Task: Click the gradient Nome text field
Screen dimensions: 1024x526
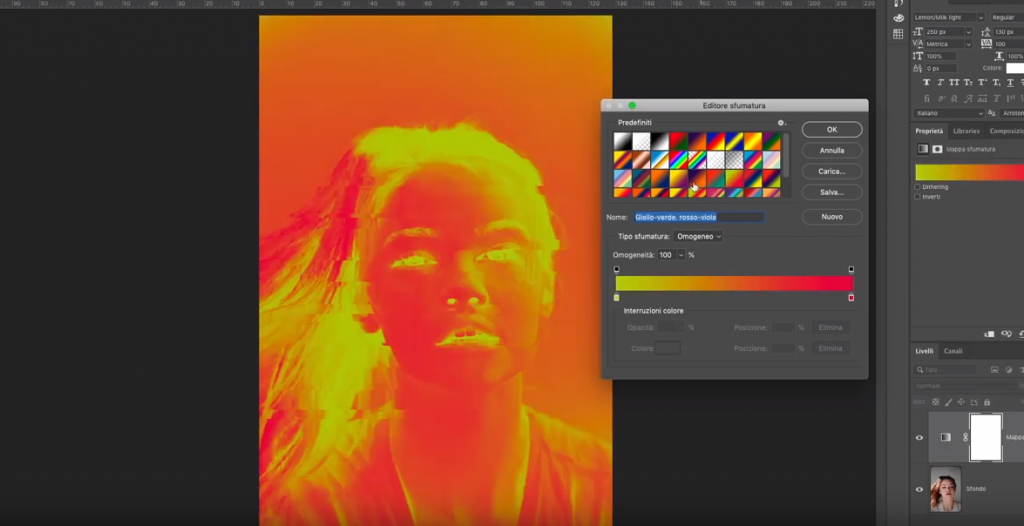Action: [698, 217]
